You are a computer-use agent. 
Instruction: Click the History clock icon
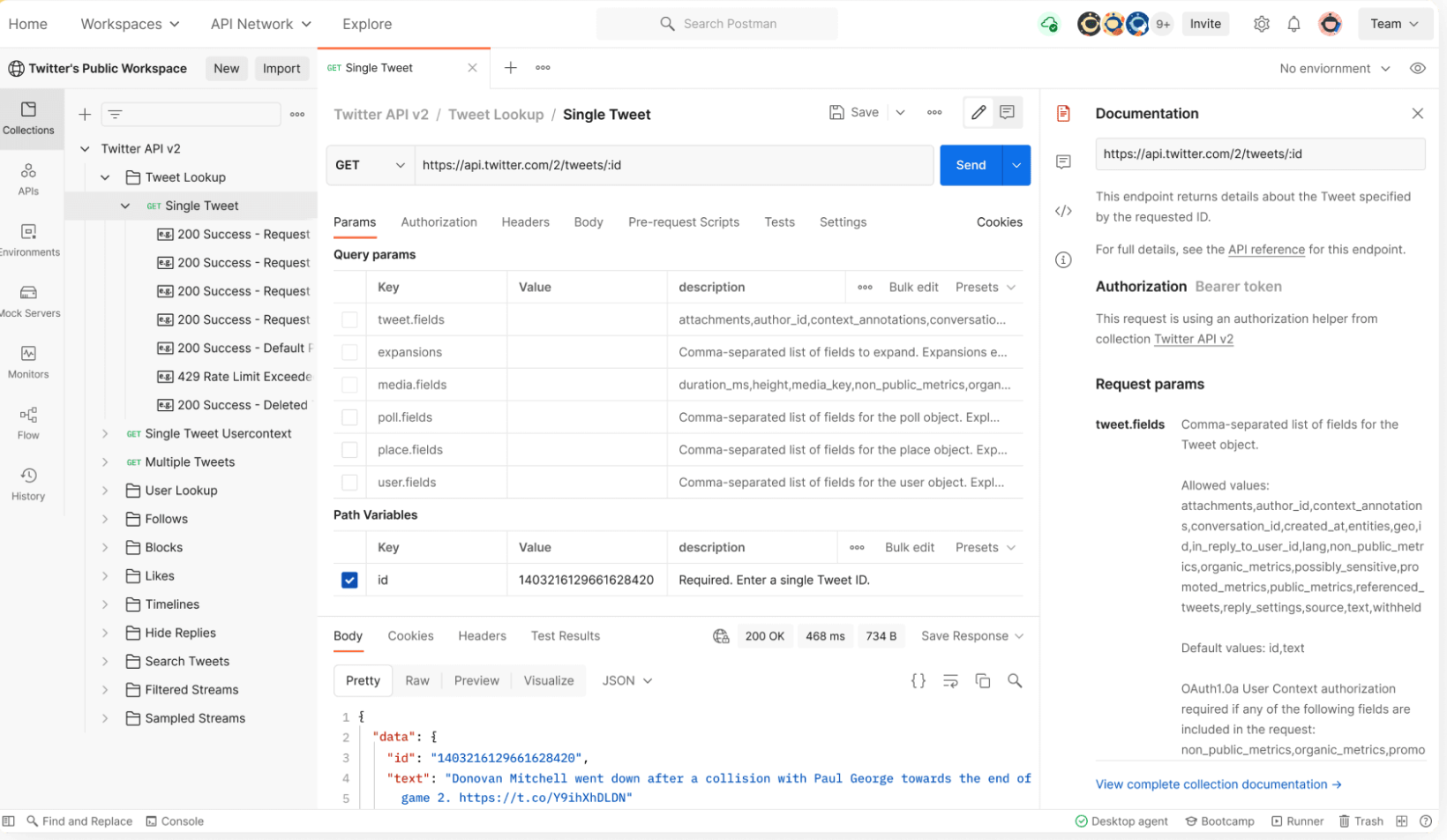pos(28,476)
